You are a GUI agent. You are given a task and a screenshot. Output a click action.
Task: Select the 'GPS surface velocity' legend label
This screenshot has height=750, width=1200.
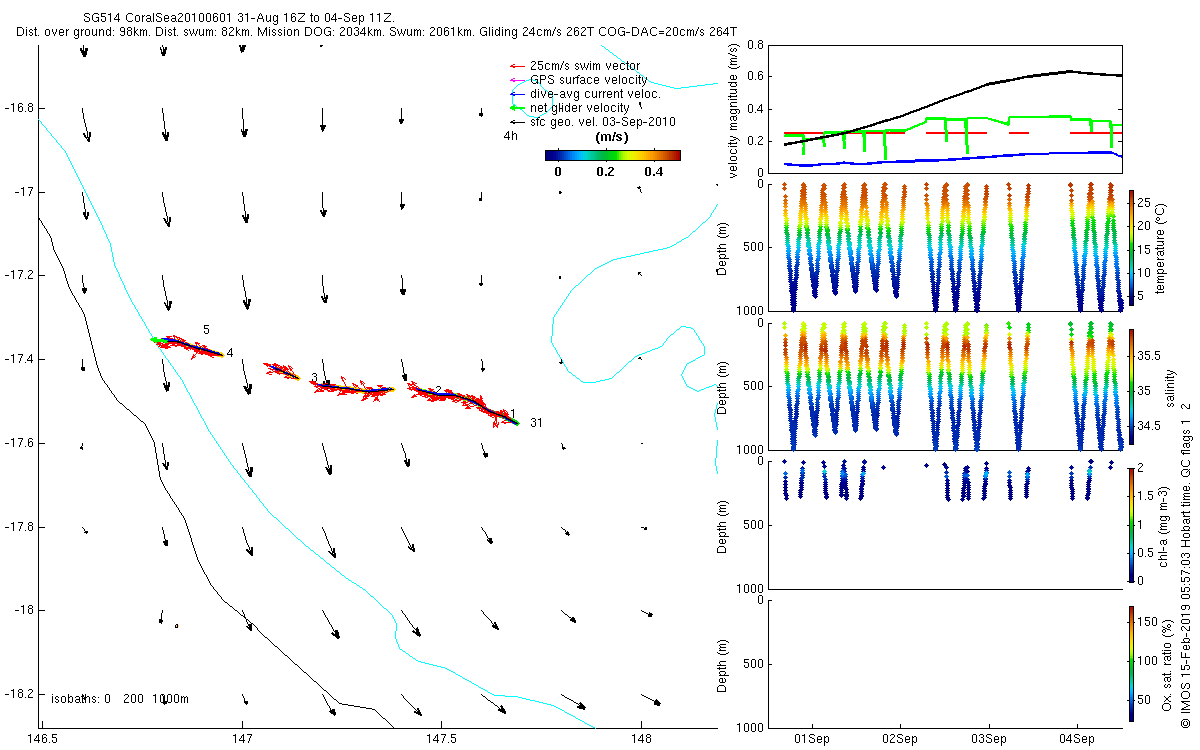[x=589, y=80]
